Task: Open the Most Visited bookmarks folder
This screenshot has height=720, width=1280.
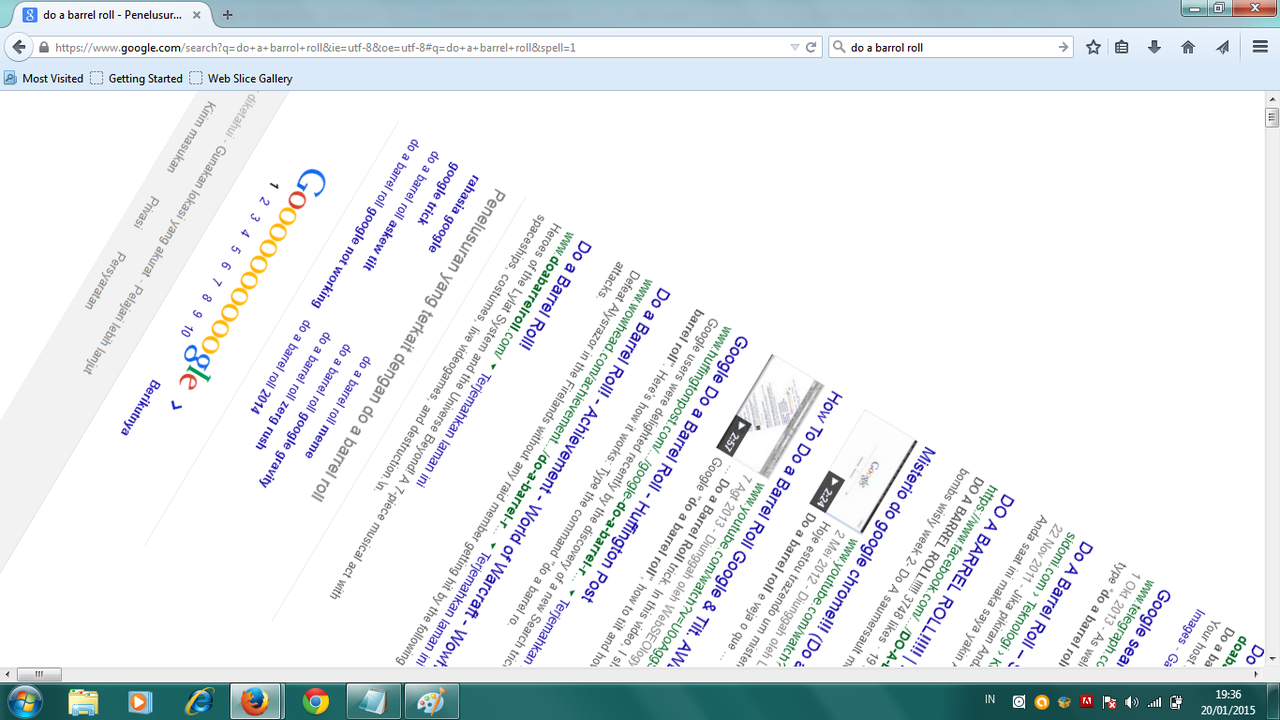Action: (x=44, y=78)
